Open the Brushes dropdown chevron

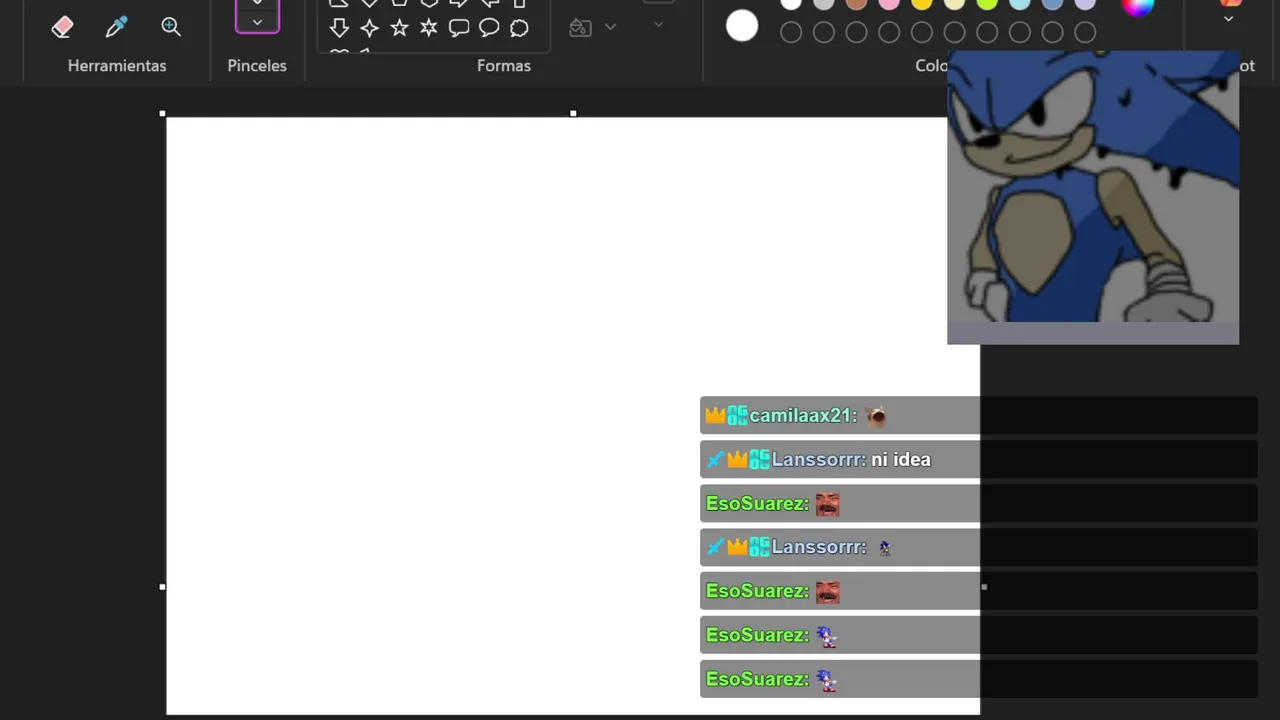coord(257,22)
